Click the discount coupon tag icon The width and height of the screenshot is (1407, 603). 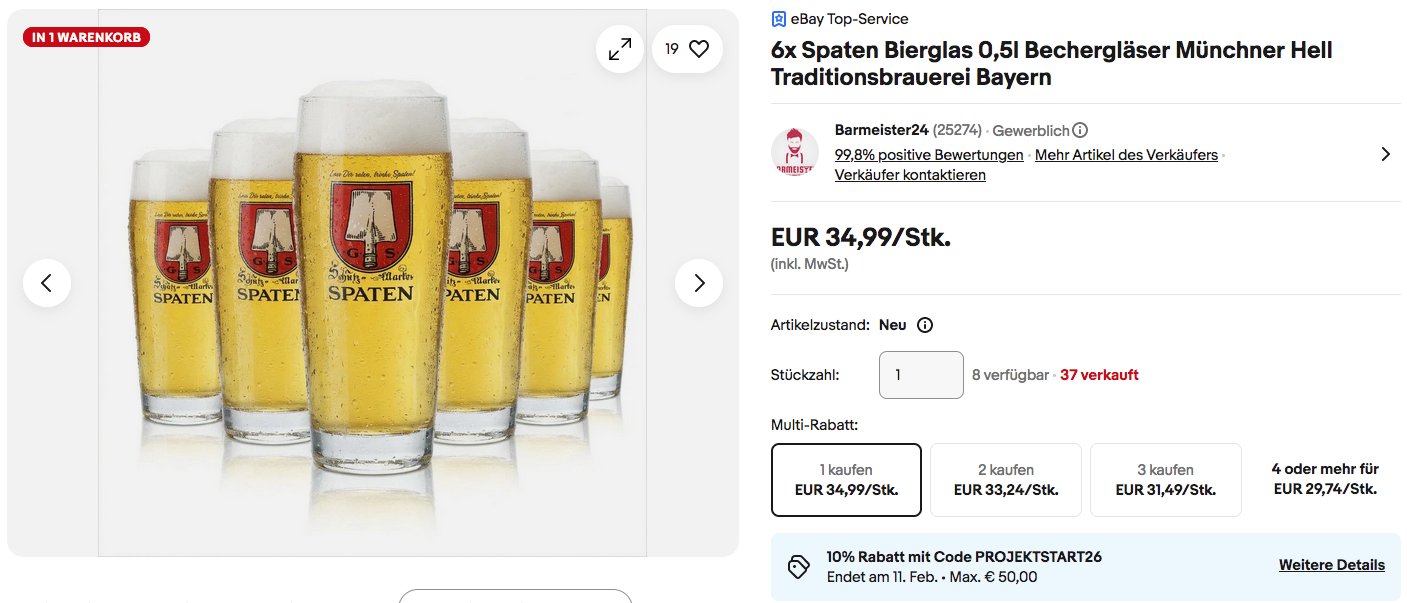[798, 567]
